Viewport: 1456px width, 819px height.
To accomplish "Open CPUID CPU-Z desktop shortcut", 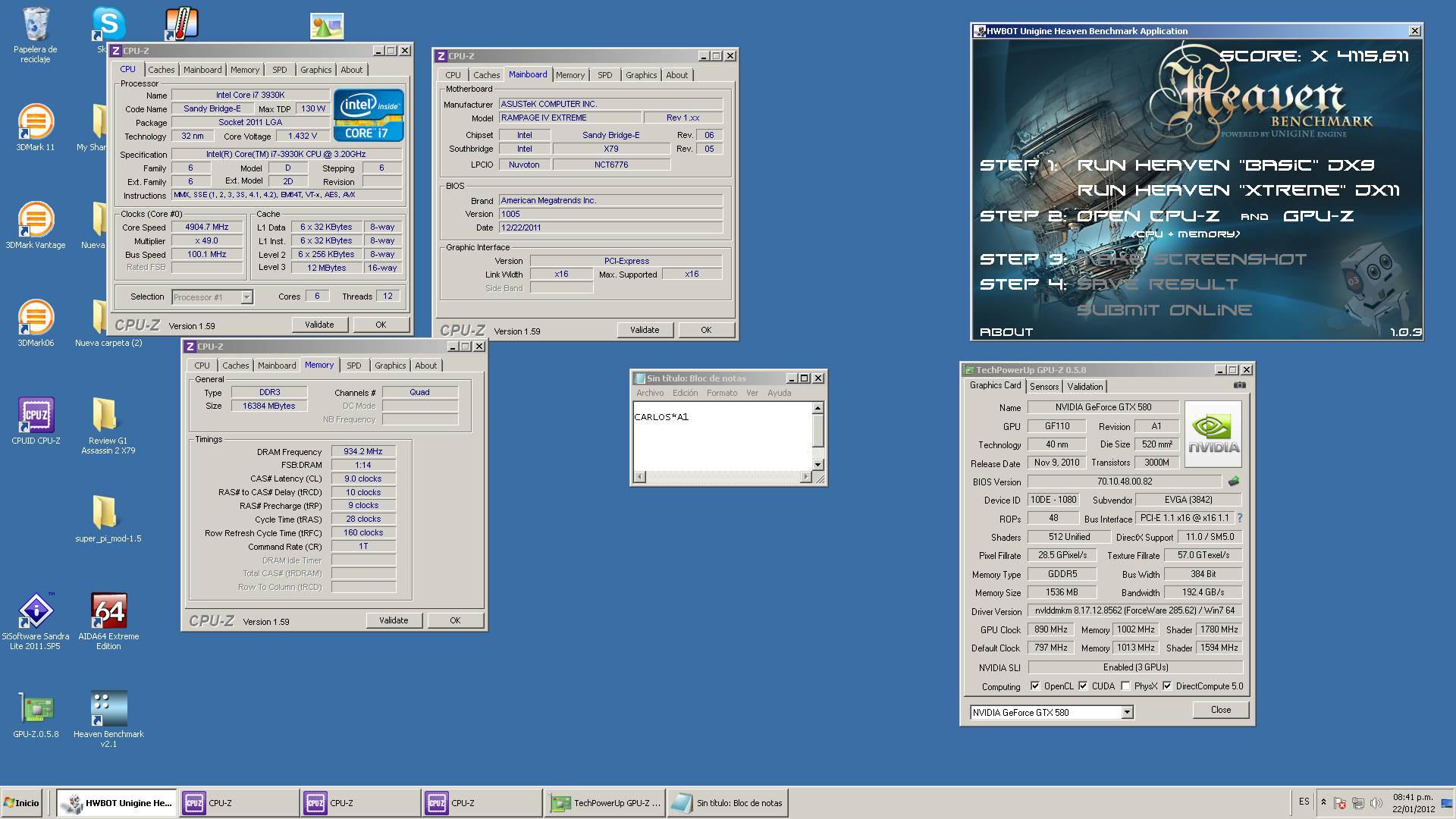I will coord(35,420).
